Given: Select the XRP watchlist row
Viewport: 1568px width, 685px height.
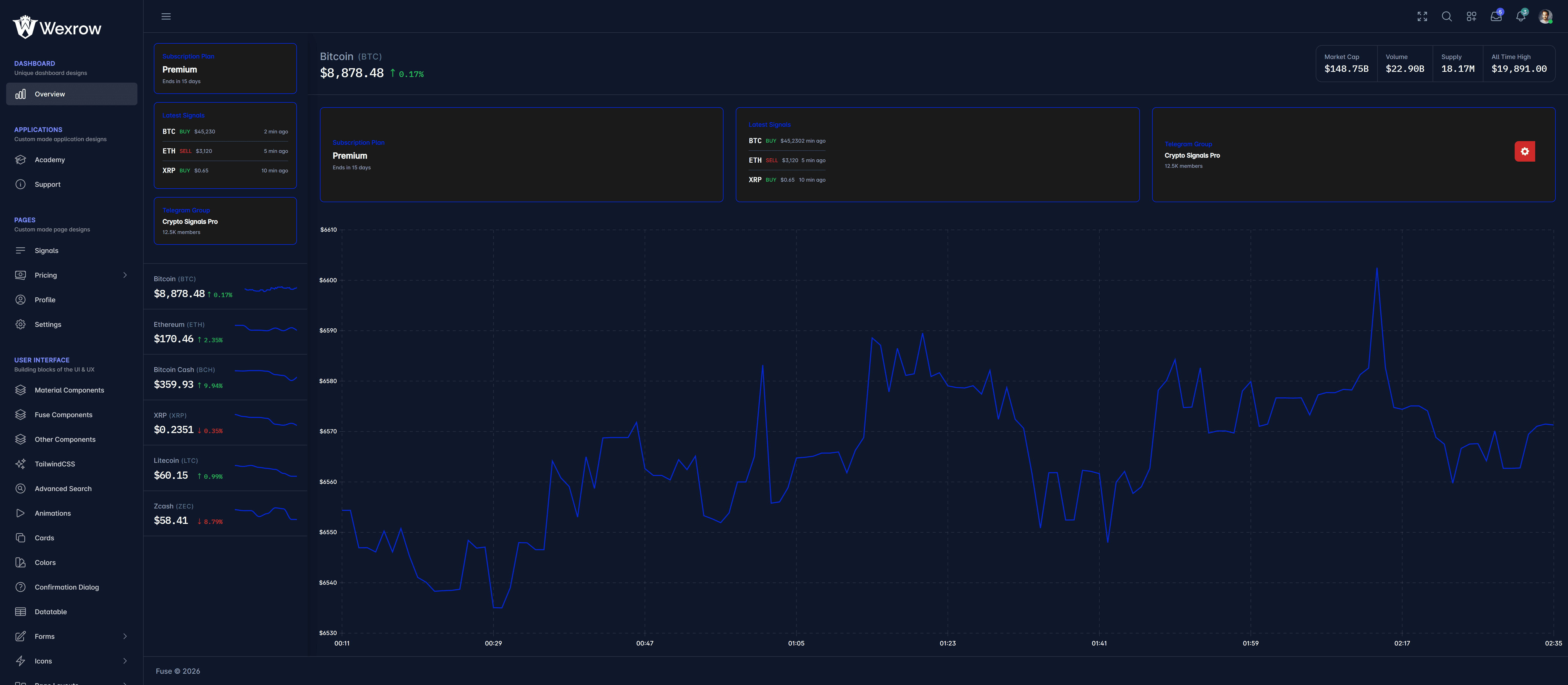Looking at the screenshot, I should coord(225,423).
